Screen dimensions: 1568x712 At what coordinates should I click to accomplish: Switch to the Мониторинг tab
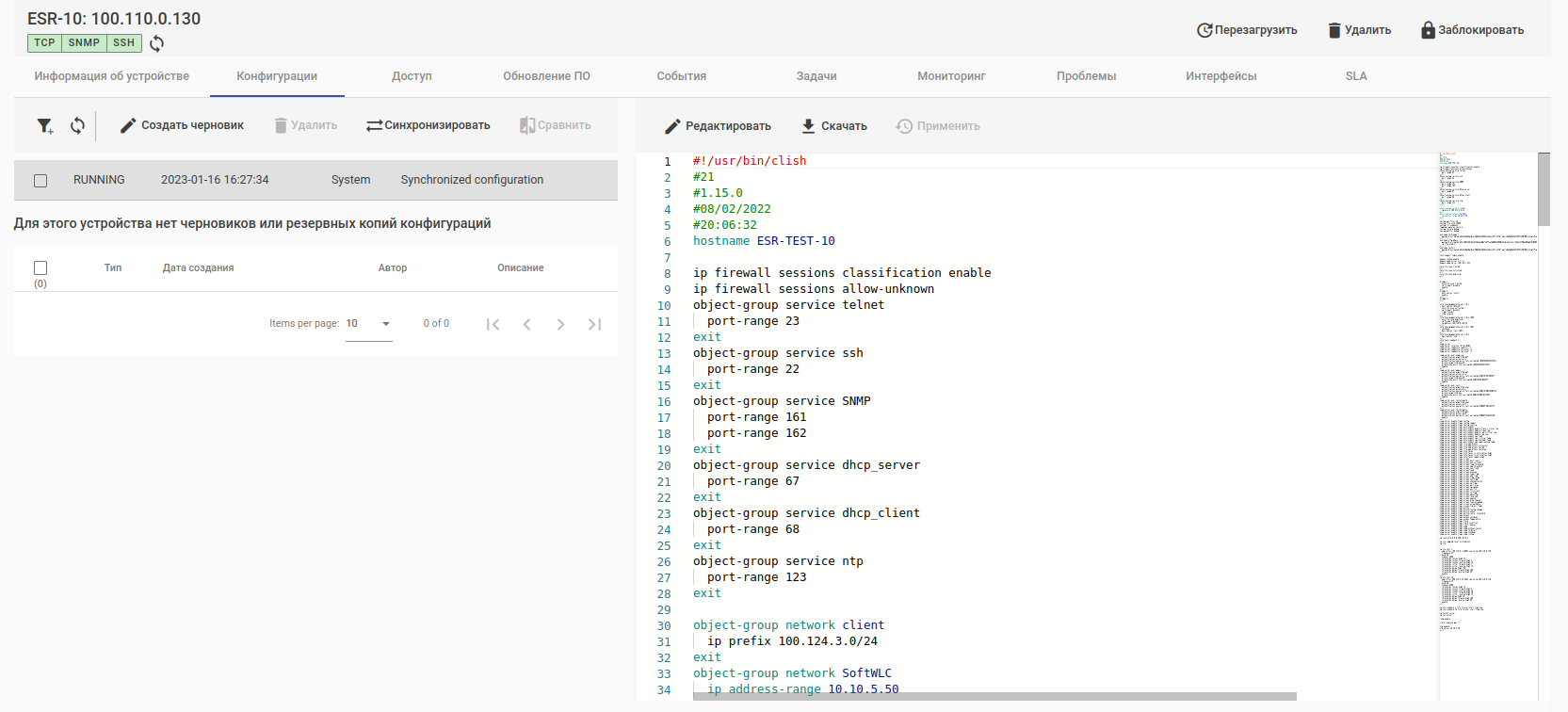click(951, 76)
